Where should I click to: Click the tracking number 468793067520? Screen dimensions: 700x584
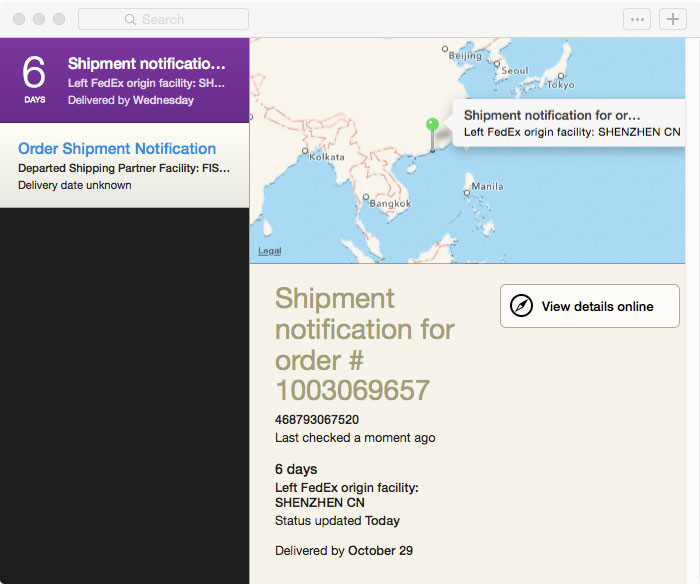317,420
